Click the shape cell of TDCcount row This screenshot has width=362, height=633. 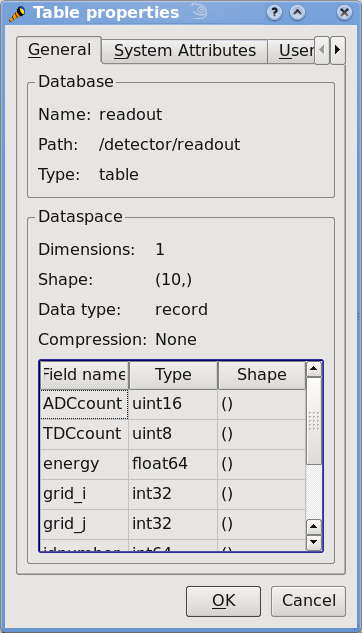point(262,434)
